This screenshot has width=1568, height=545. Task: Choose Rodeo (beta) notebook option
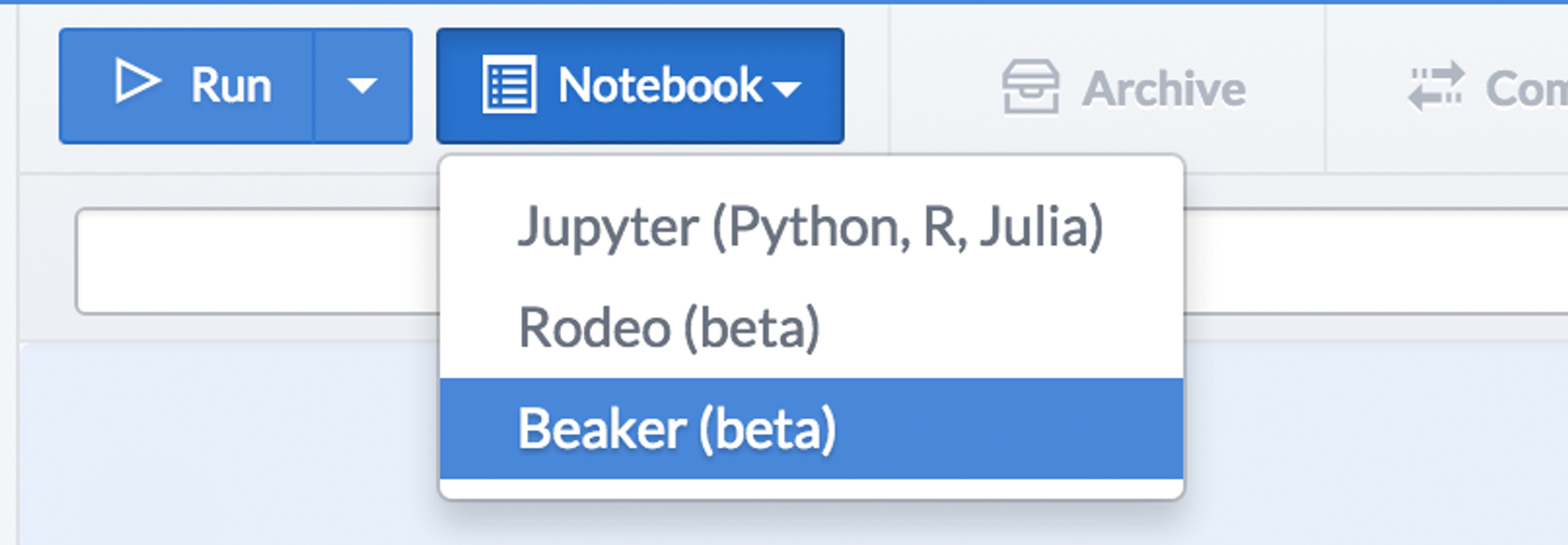tap(670, 327)
